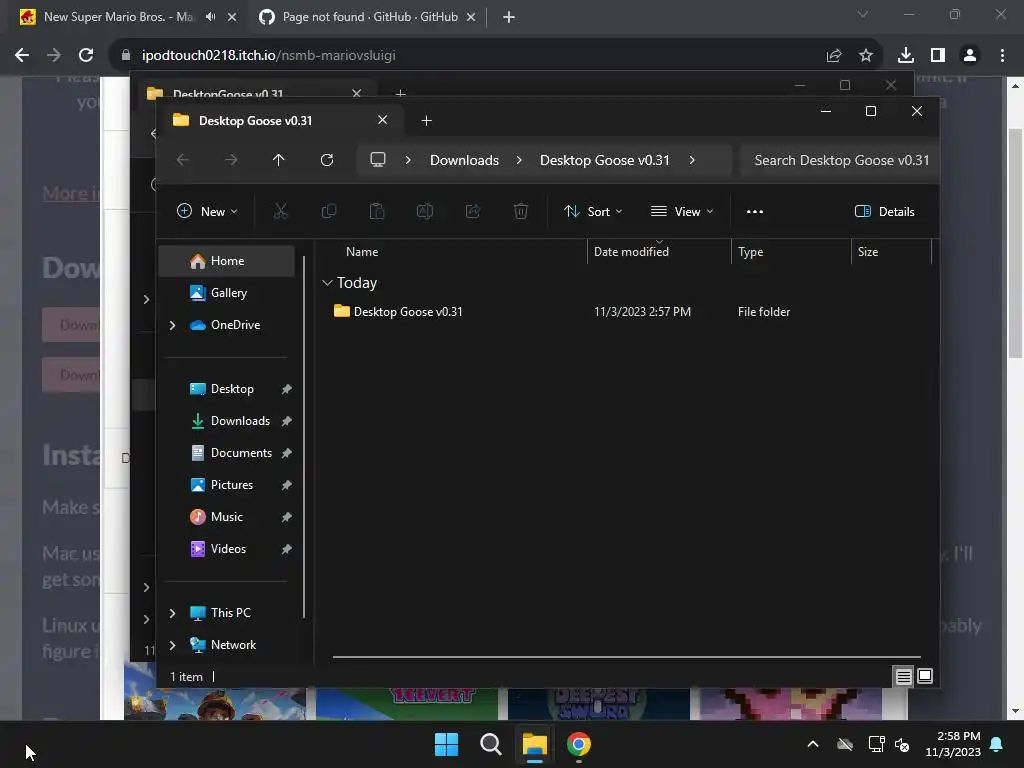
Task: Click the Delete trash icon in toolbar
Action: coord(520,211)
